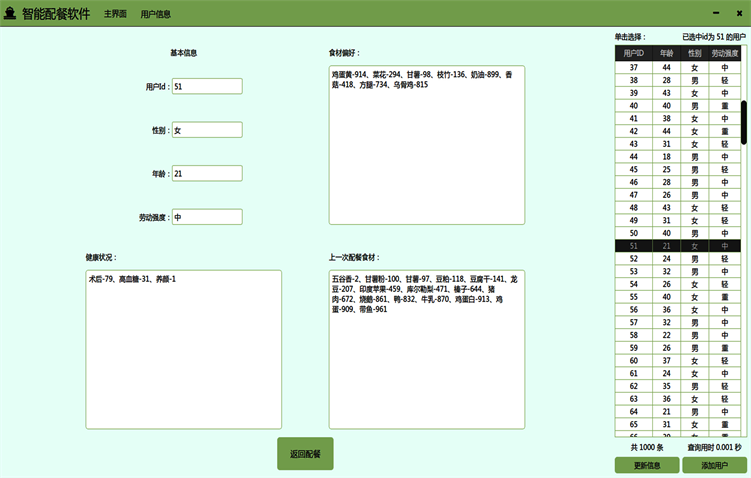Click inside the 食材偏好 text area
This screenshot has height=478, width=751.
coord(426,145)
